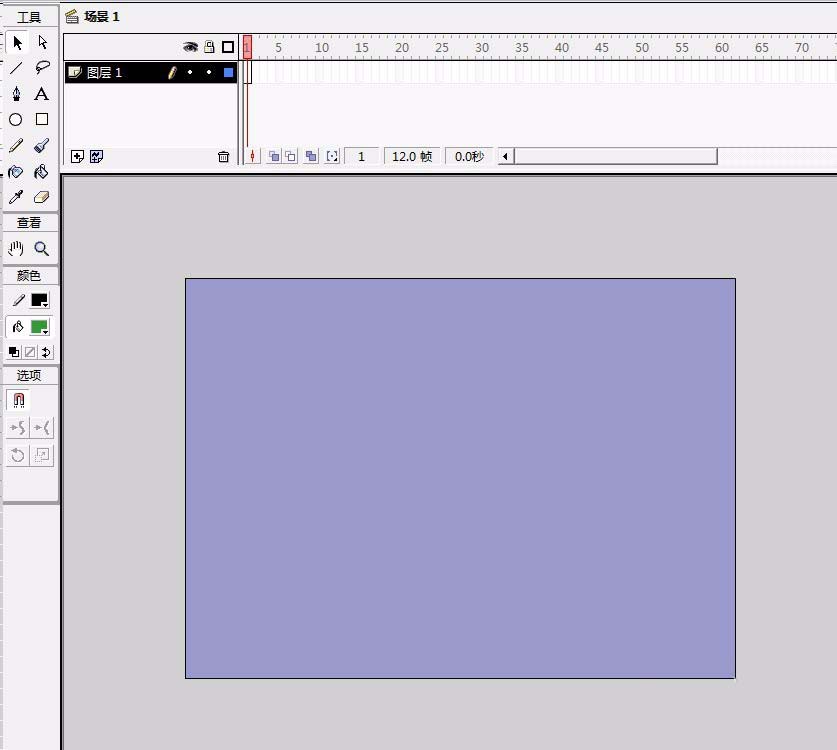Select the Arrow selection tool
837x750 pixels.
coord(17,42)
